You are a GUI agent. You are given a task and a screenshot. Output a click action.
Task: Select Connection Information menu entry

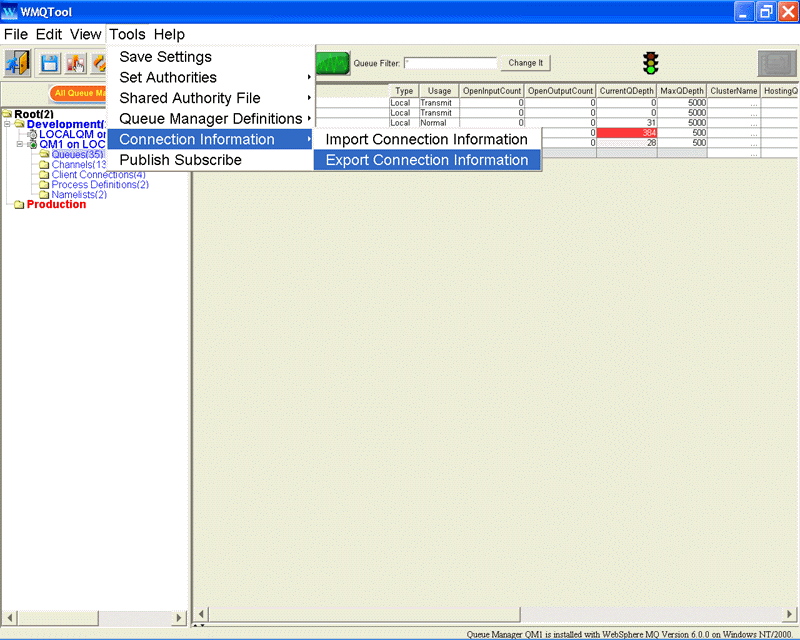(210, 139)
